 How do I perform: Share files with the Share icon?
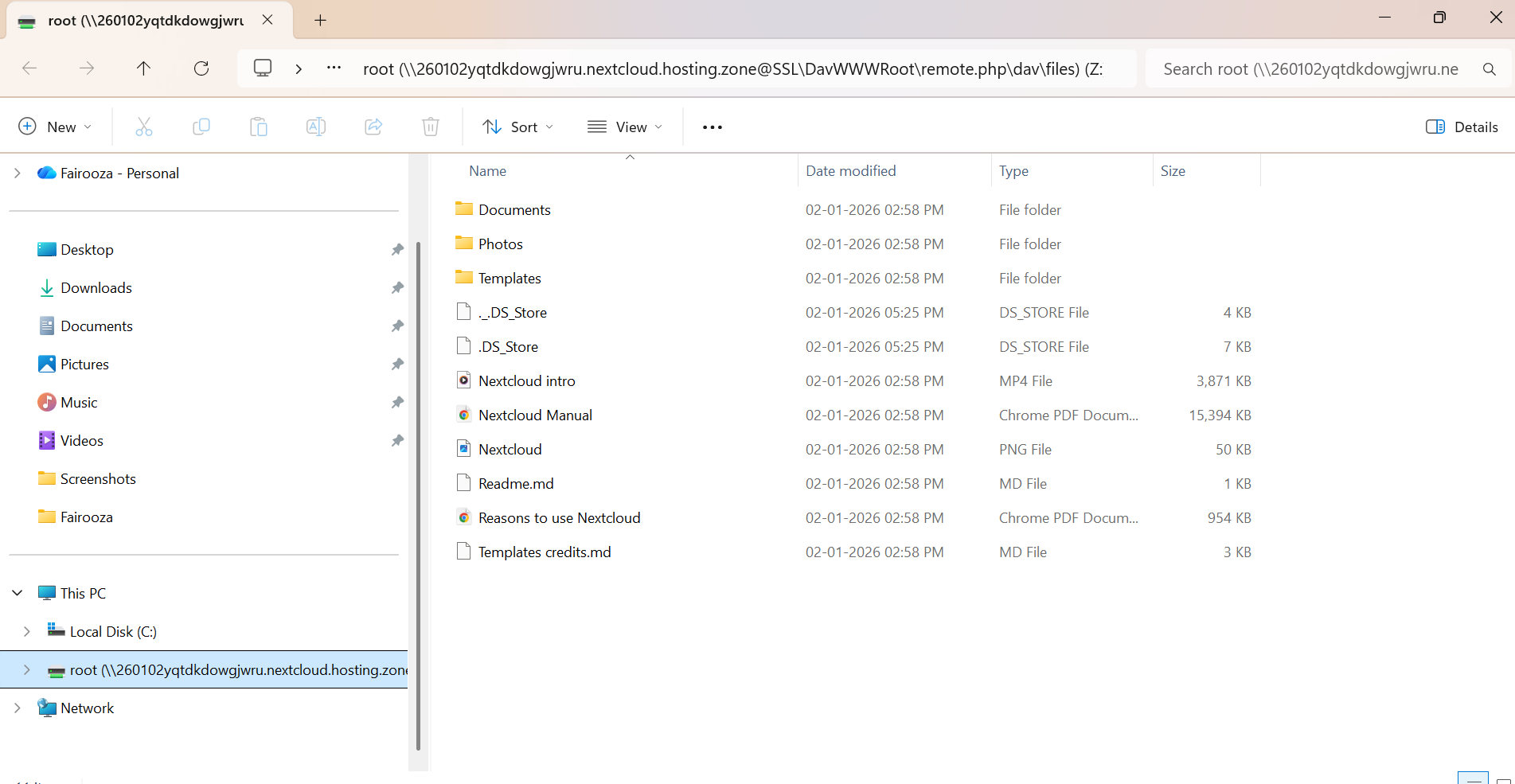click(x=373, y=126)
